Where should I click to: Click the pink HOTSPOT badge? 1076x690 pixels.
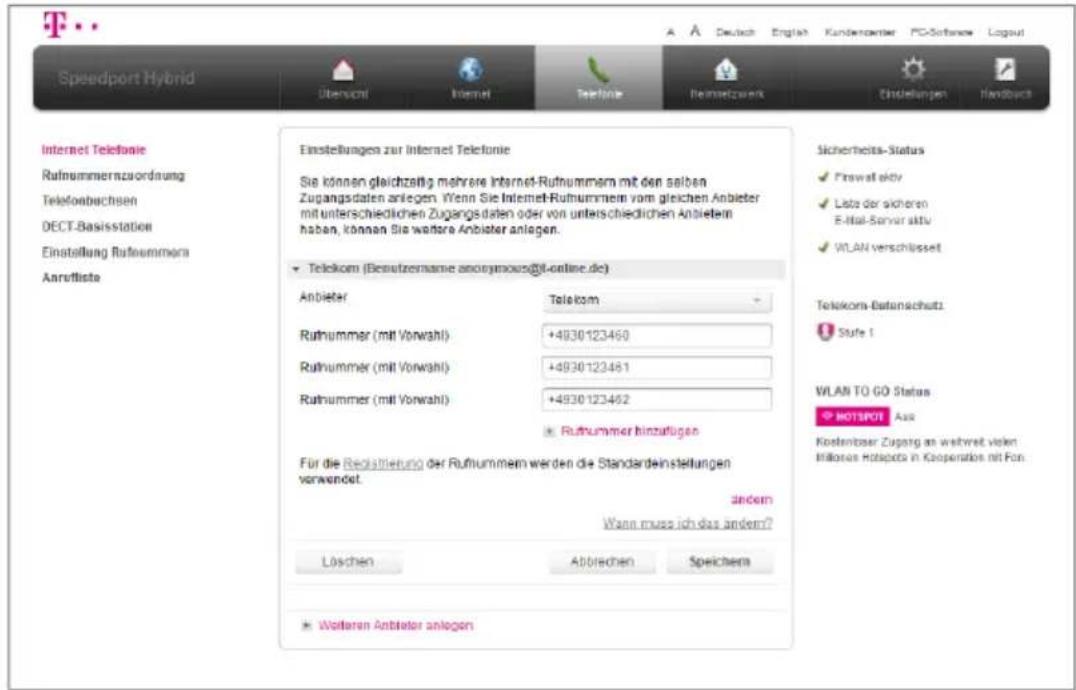click(852, 416)
